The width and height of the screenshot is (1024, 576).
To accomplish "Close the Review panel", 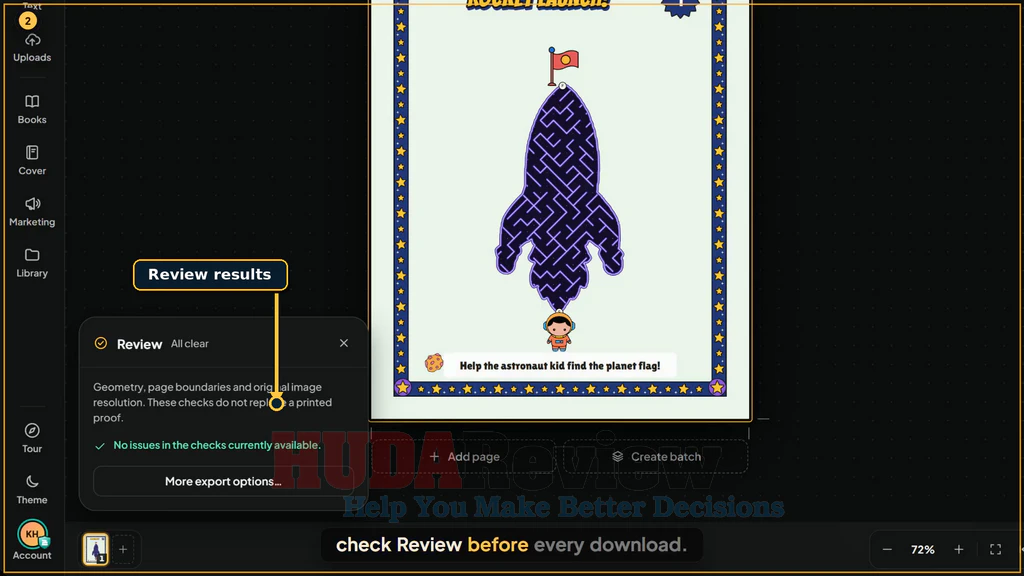I will tap(344, 343).
